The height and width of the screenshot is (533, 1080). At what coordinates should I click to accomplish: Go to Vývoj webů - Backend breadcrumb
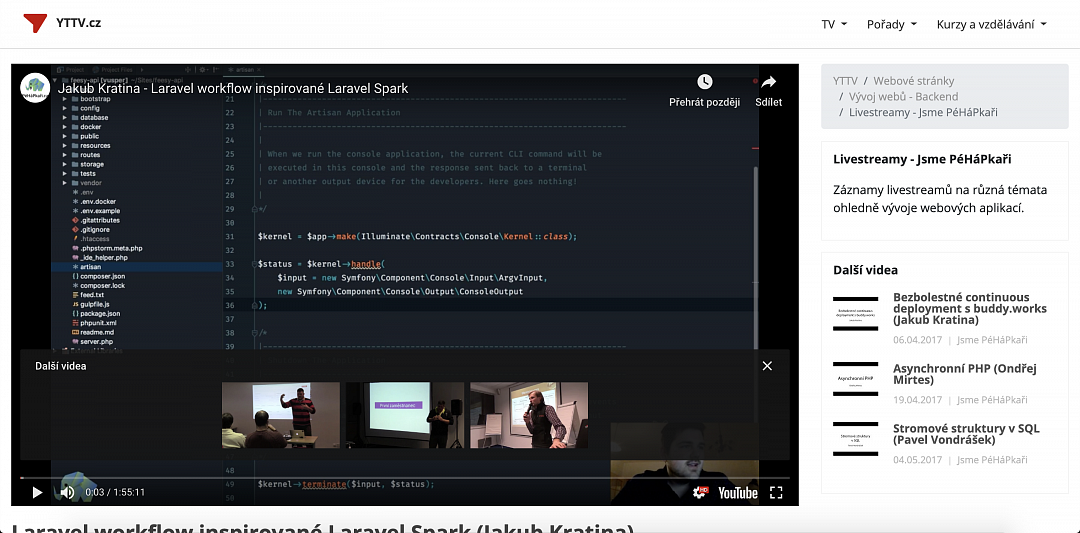[904, 96]
